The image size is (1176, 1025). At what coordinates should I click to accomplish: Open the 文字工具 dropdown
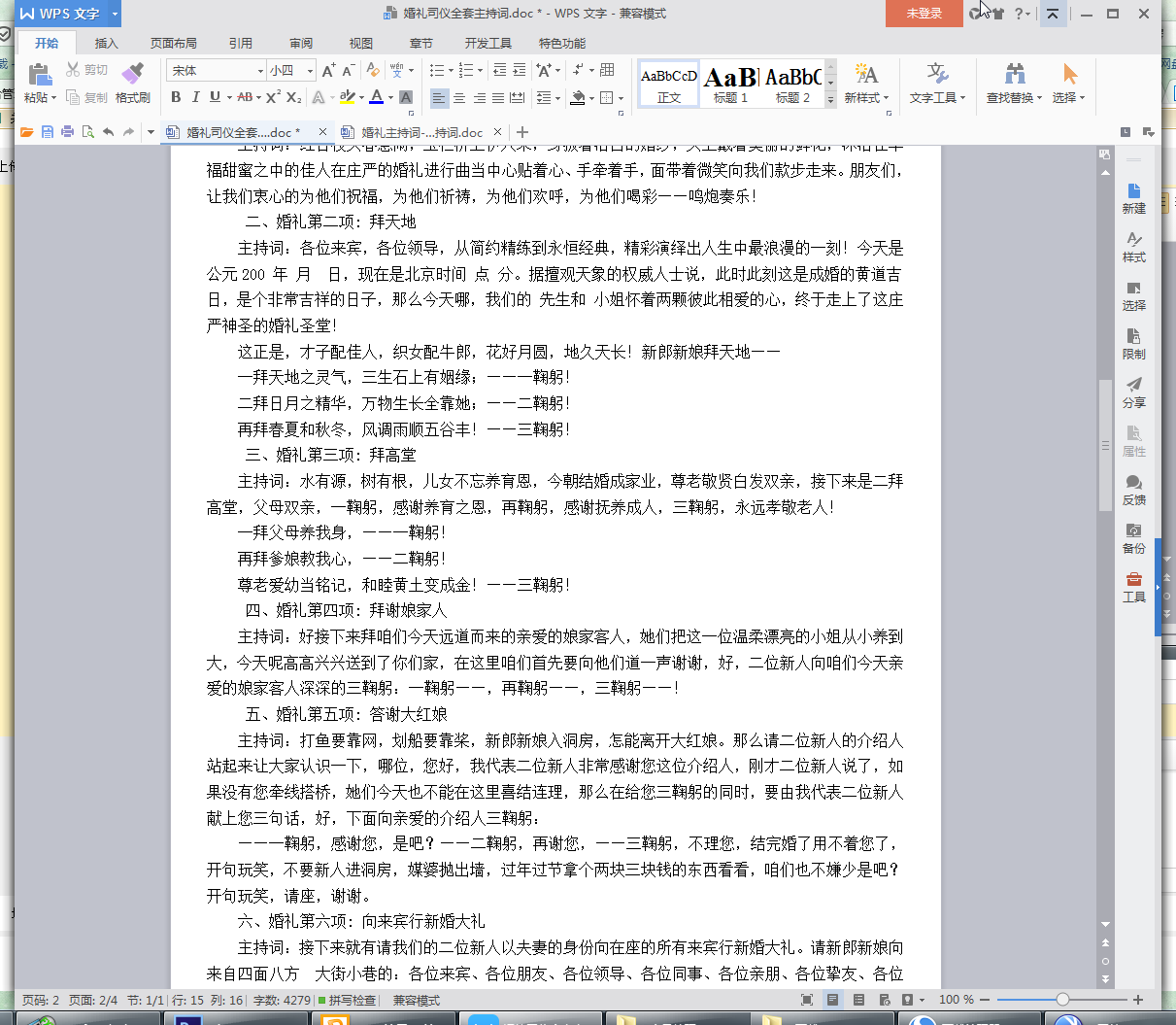[x=937, y=97]
